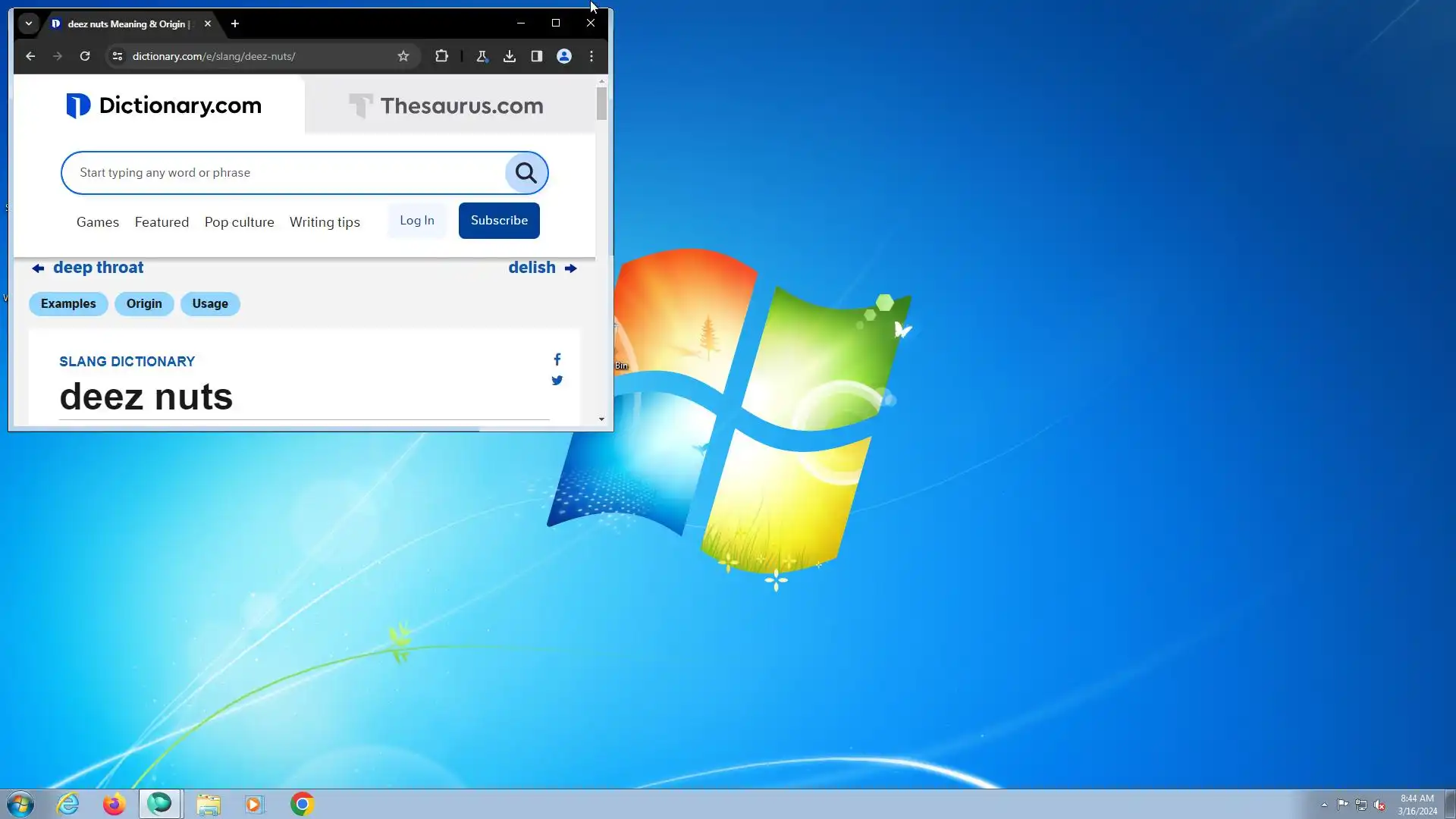This screenshot has height=819, width=1456.
Task: Show hidden system tray icons arrow
Action: [x=1324, y=805]
